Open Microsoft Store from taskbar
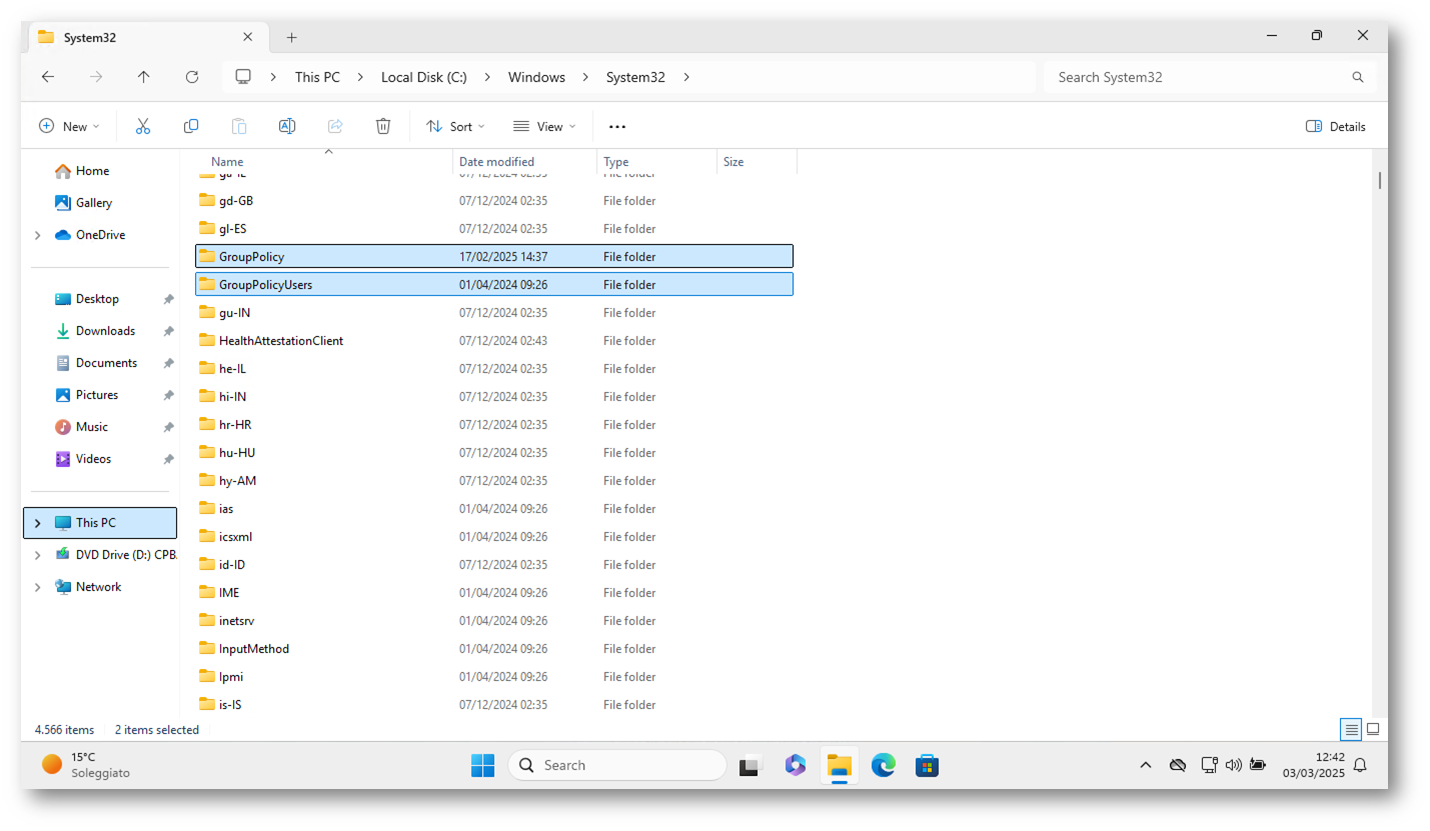The image size is (1430, 831). 927,766
